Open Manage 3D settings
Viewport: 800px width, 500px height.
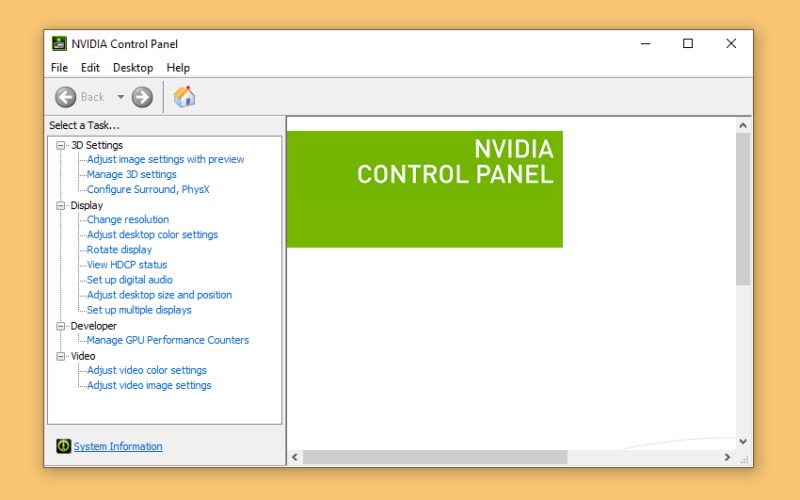point(132,174)
